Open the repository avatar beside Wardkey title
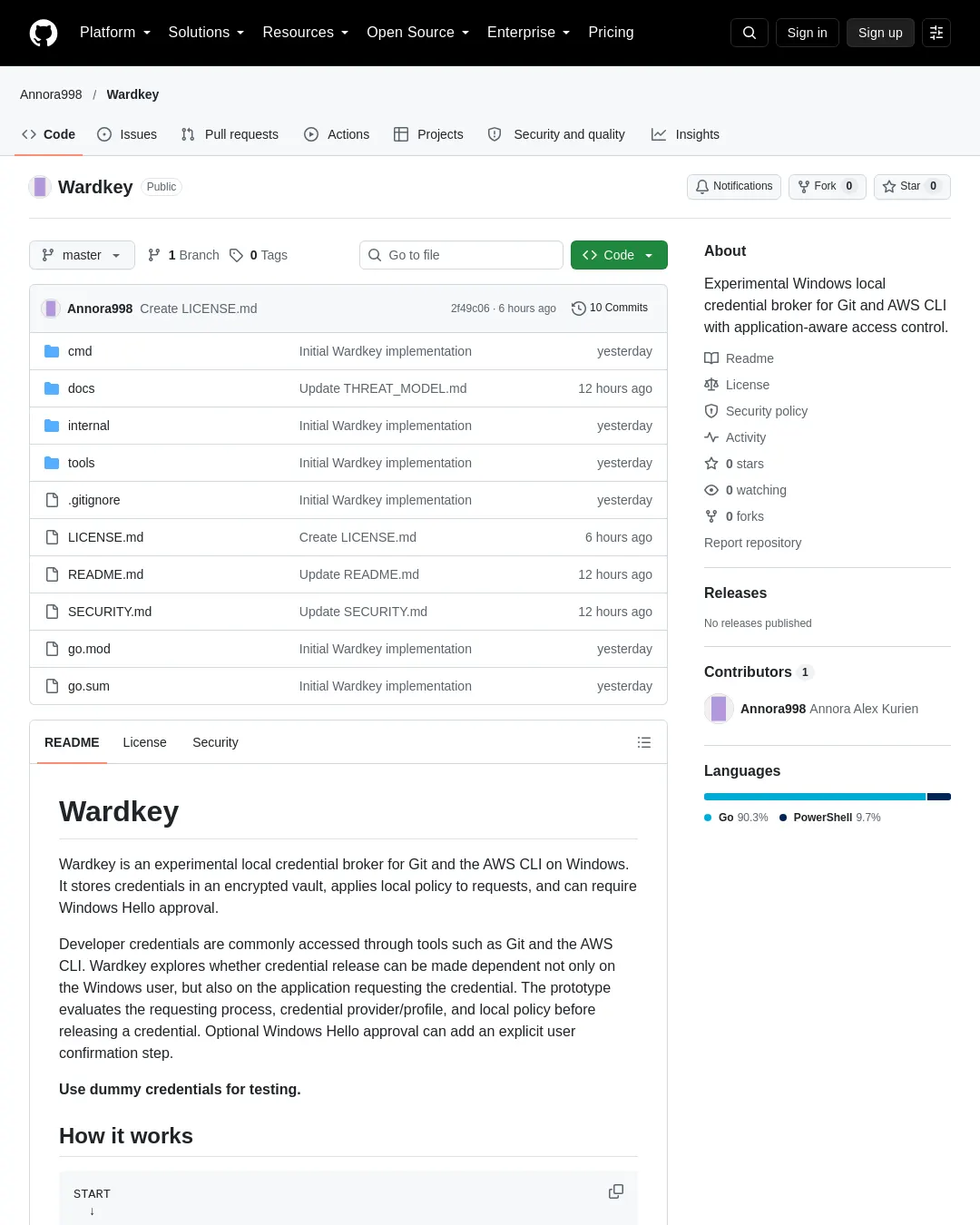980x1225 pixels. 40,187
